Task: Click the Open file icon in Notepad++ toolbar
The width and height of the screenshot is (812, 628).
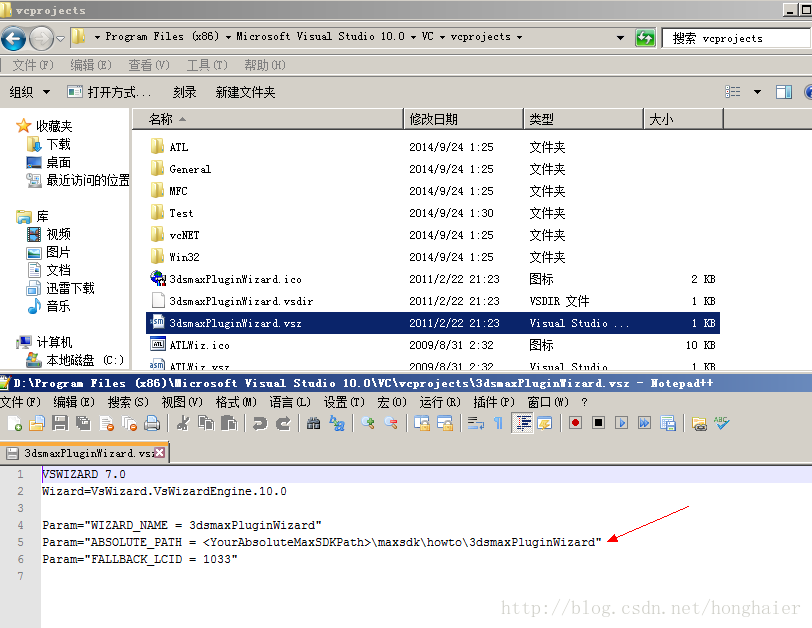Action: coord(37,423)
